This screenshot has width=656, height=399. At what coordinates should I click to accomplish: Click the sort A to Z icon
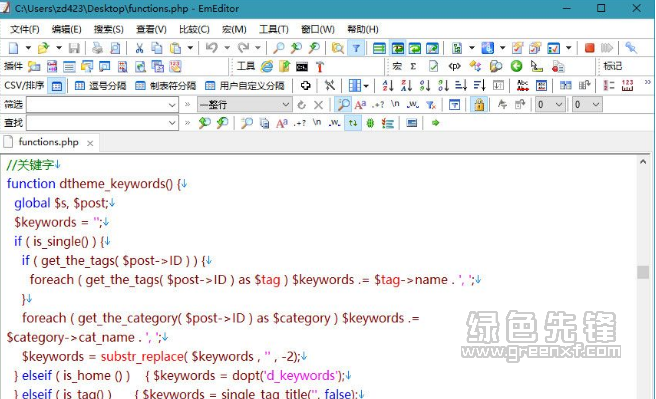click(388, 85)
